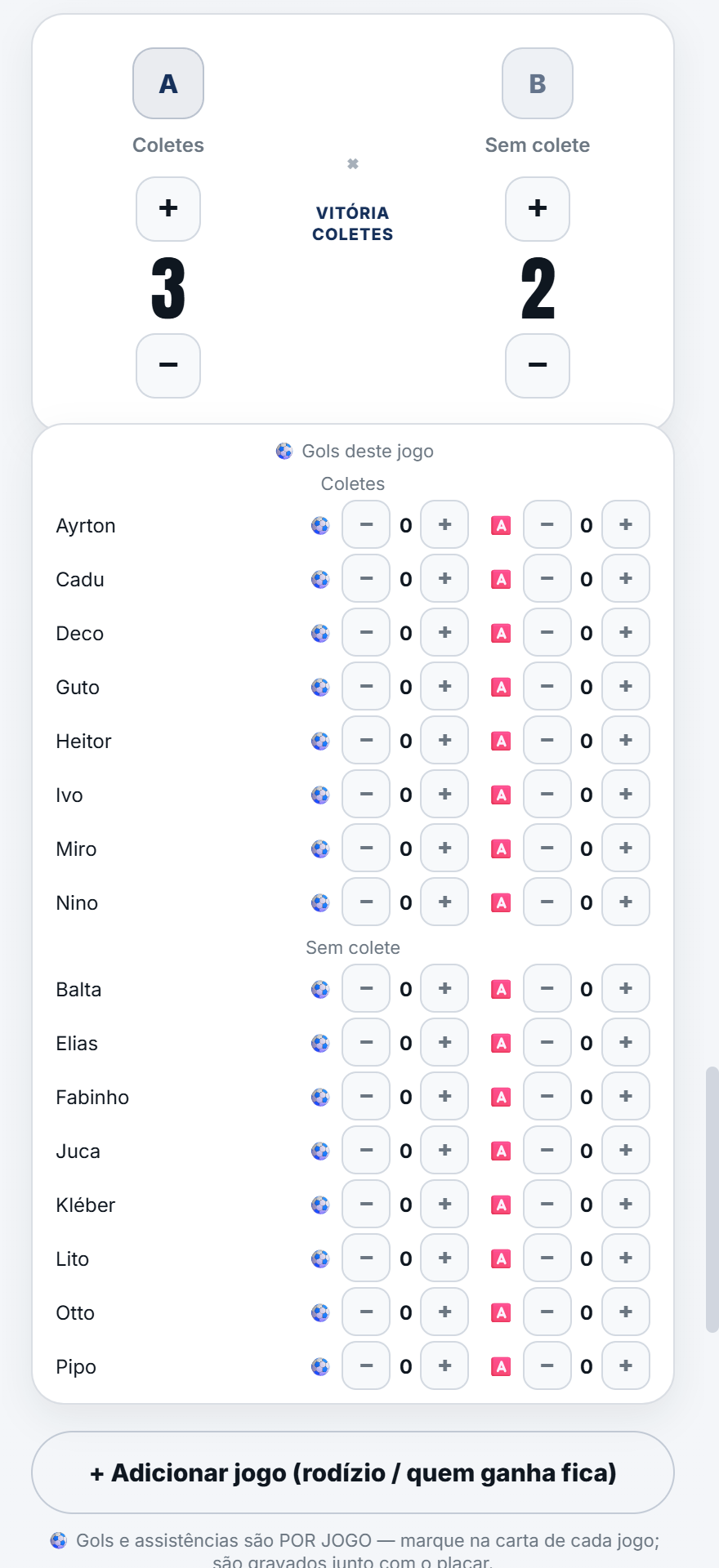Increase Sem colete team score
The image size is (719, 1568).
tap(538, 209)
